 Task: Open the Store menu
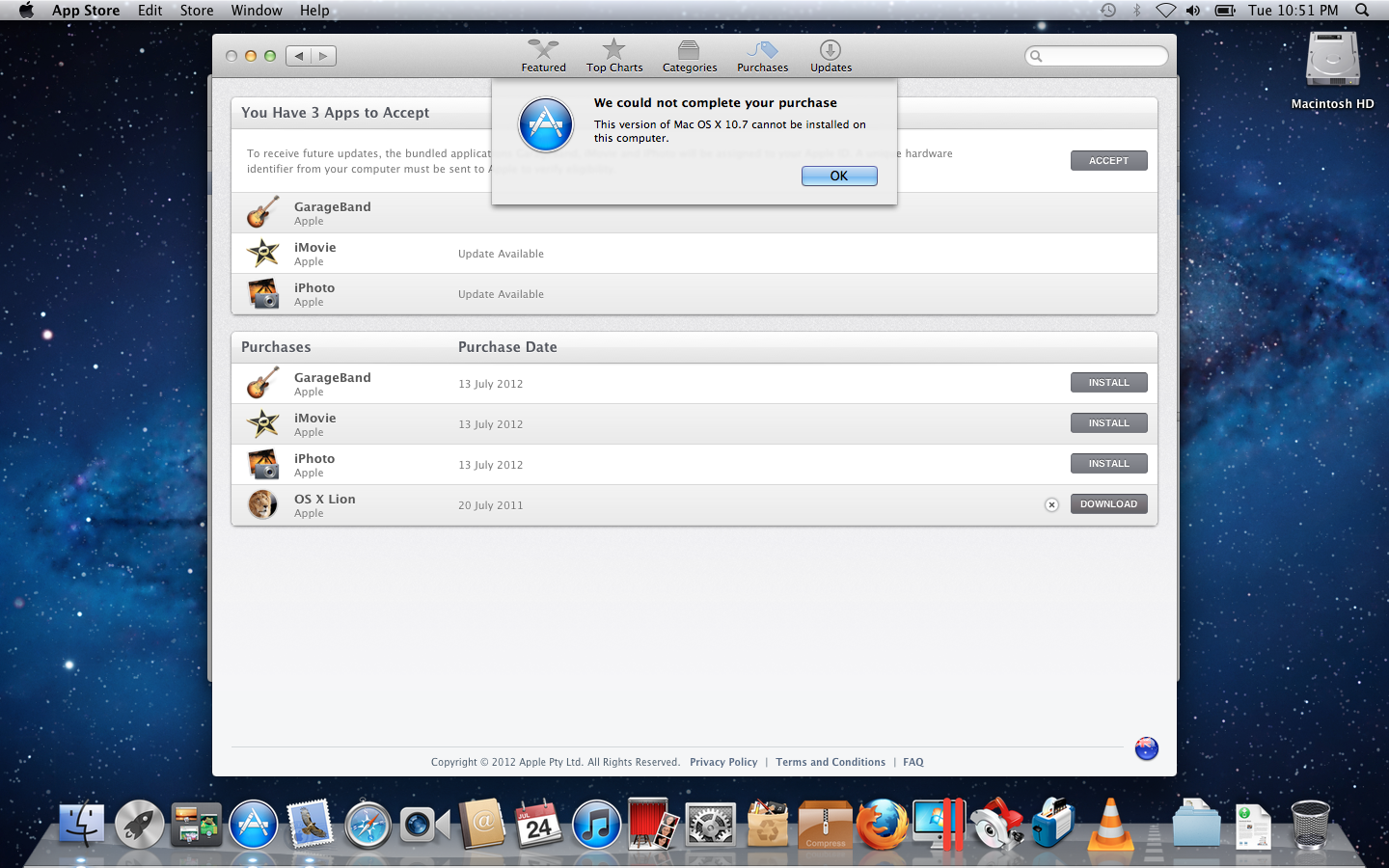197,11
